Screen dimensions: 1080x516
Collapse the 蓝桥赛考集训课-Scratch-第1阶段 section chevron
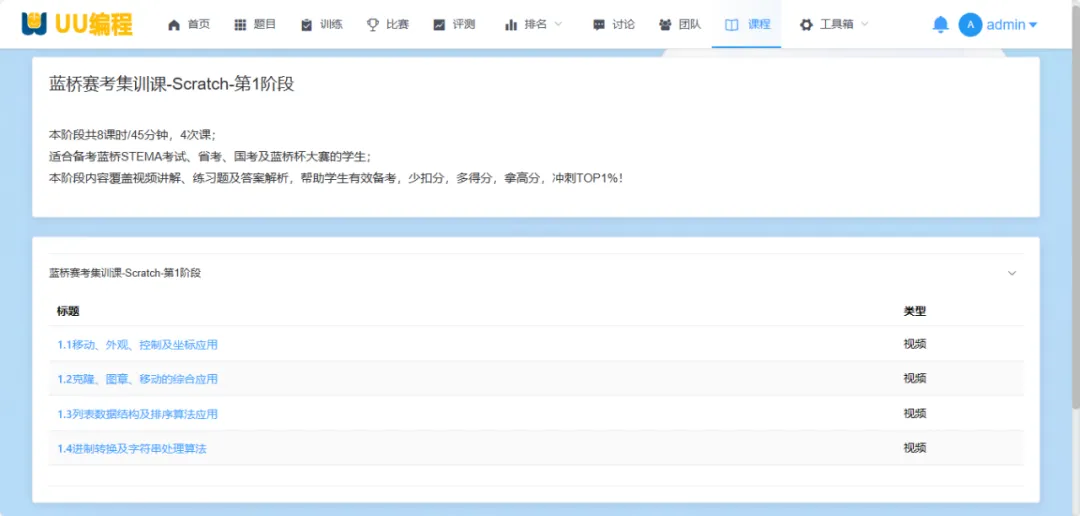pos(1012,273)
